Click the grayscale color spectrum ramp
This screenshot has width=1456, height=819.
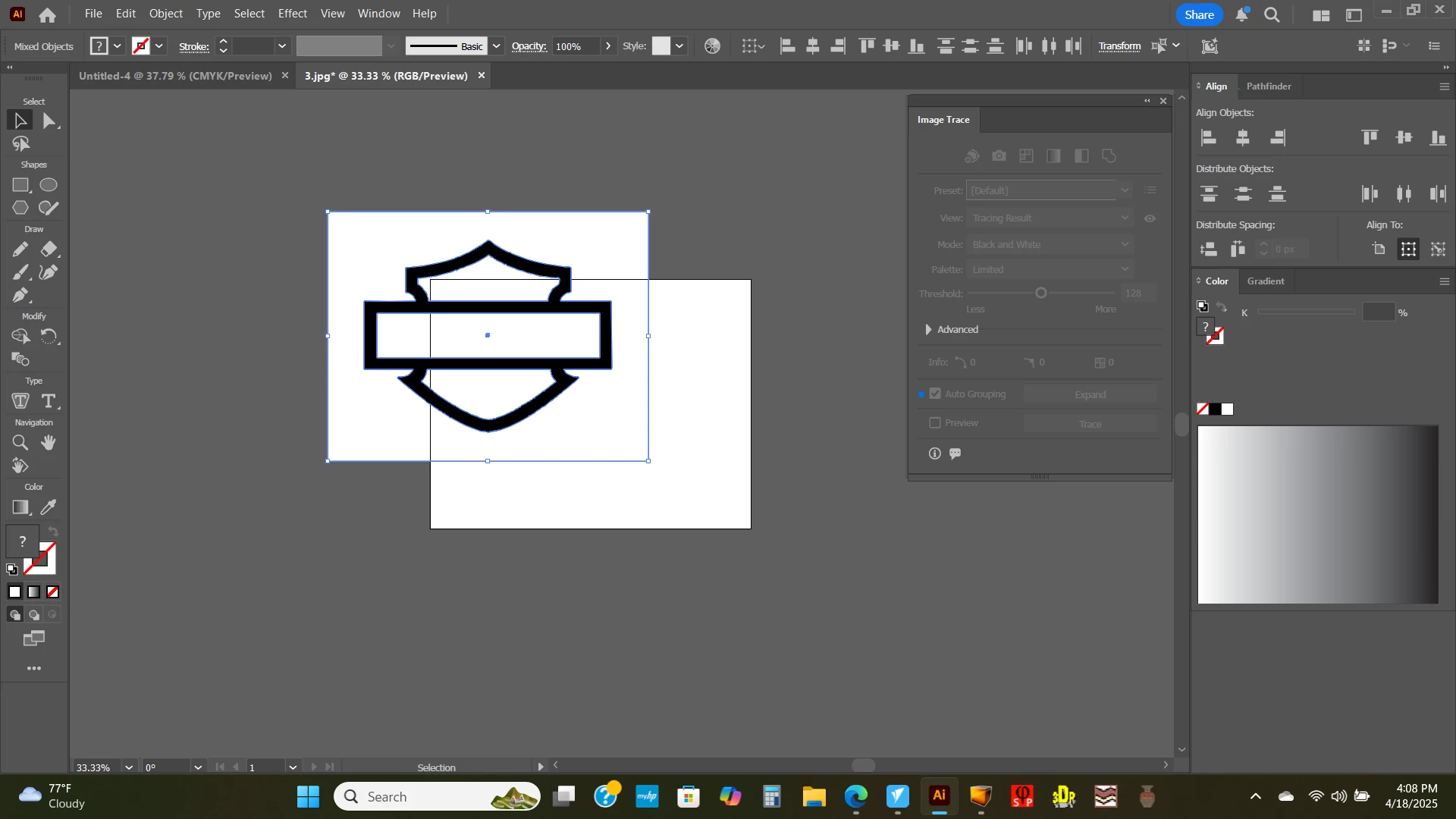pyautogui.click(x=1317, y=515)
